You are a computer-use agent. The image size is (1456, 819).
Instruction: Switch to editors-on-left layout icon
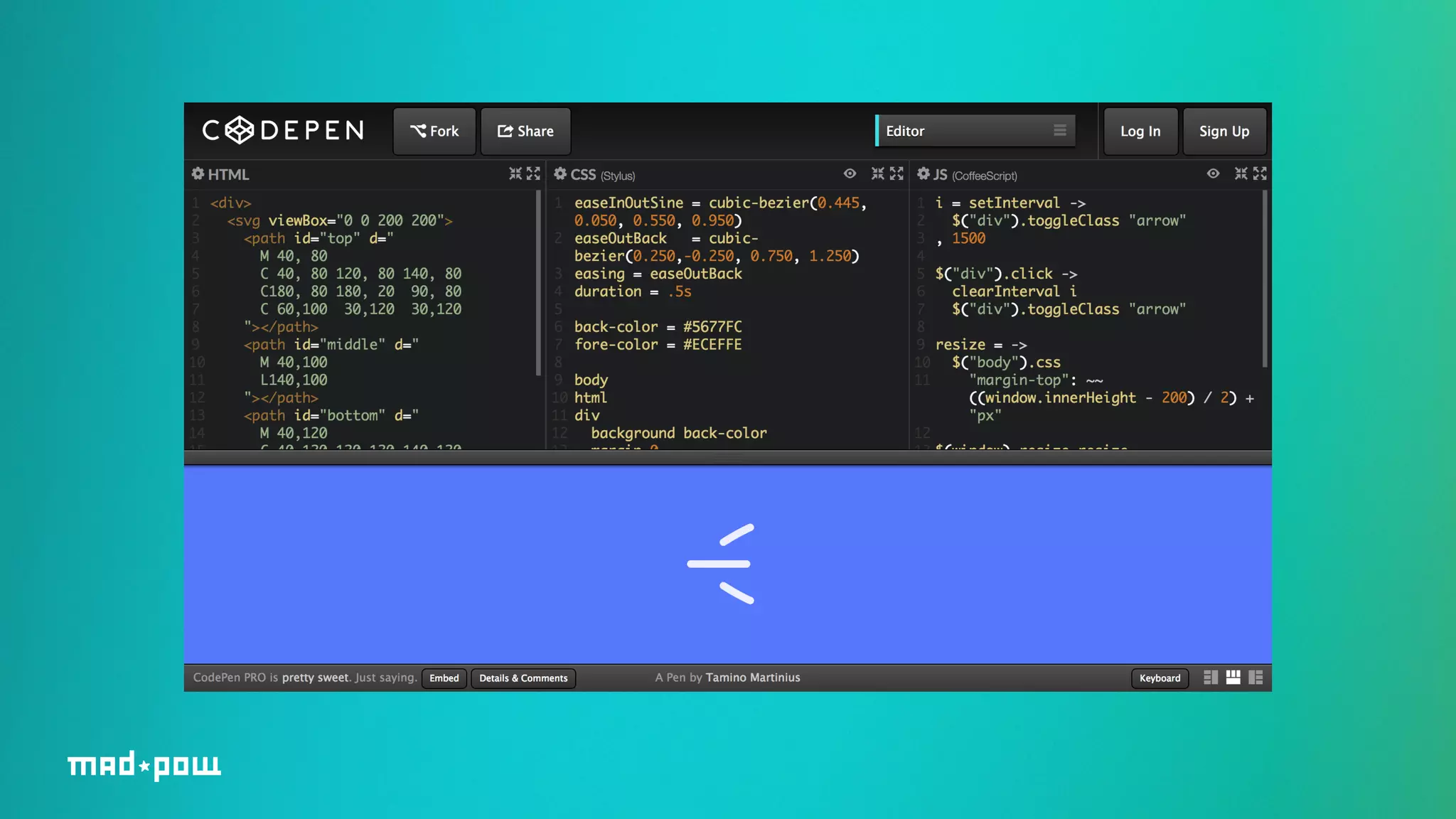click(1210, 678)
